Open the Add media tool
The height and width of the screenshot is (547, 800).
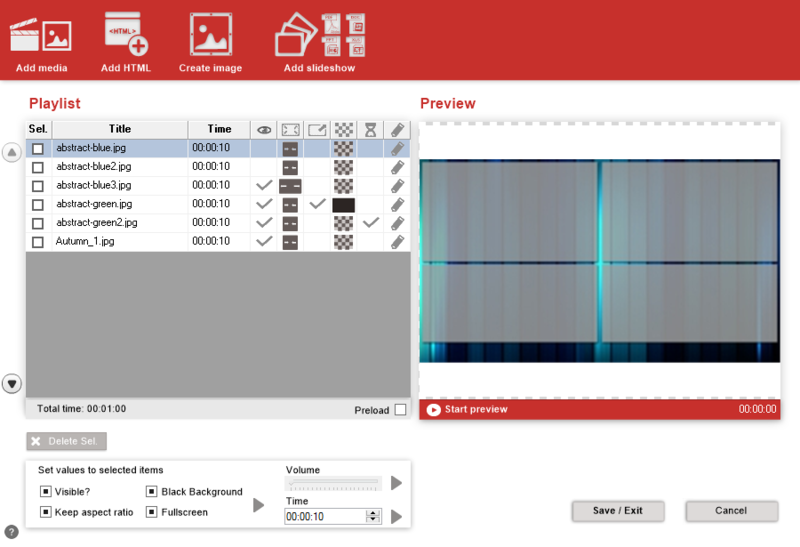pos(41,44)
